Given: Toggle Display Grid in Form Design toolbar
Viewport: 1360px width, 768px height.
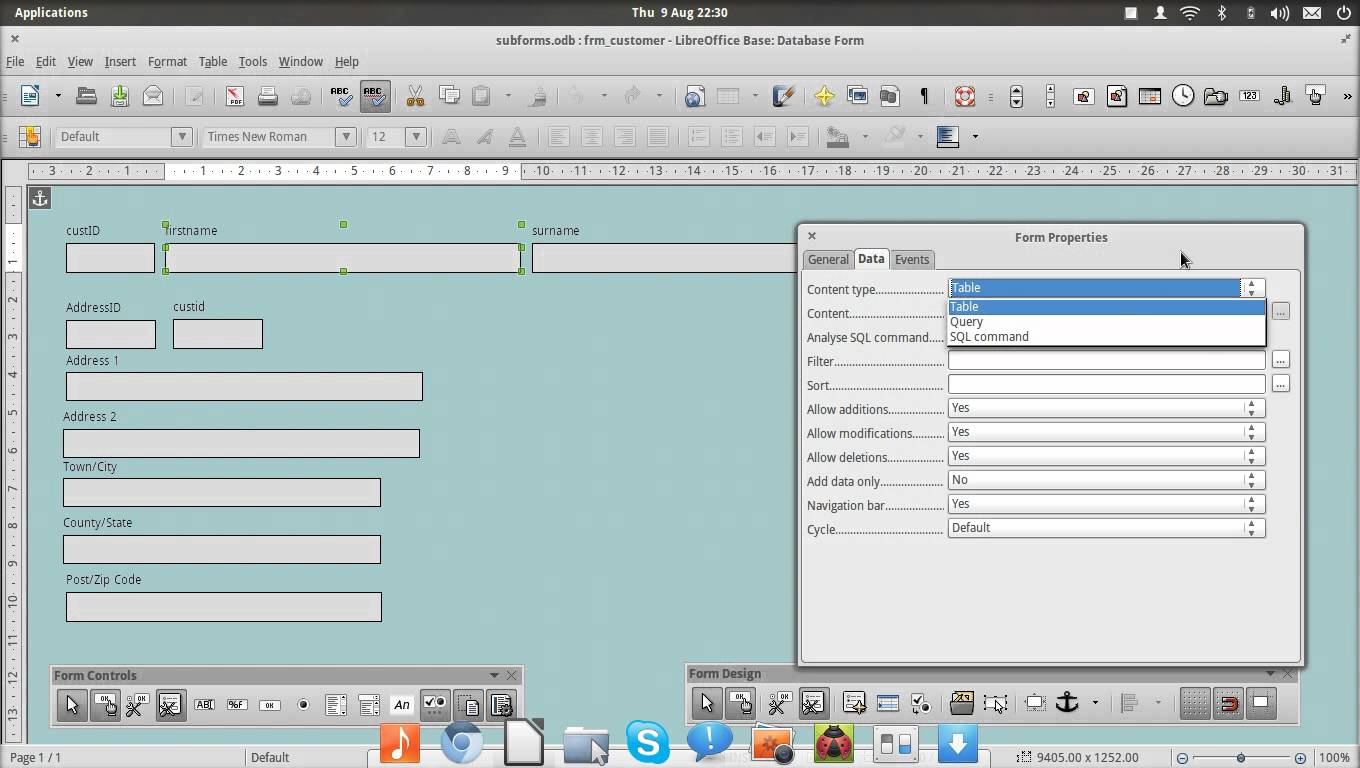Looking at the screenshot, I should [1195, 703].
